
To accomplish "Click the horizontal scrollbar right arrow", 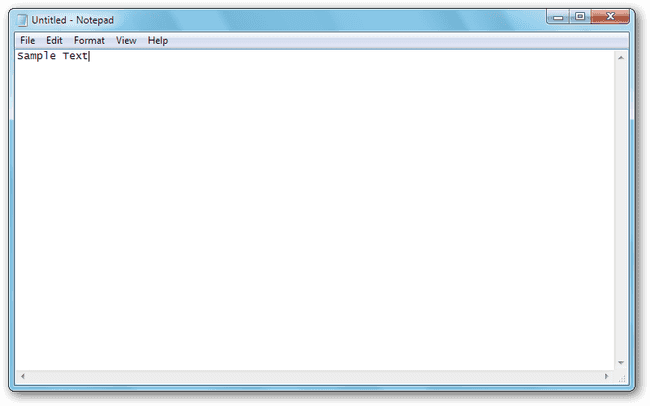I will [606, 377].
